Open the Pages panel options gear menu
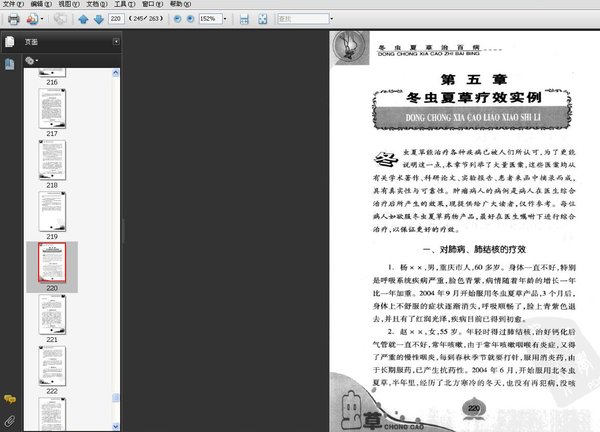Image resolution: width=600 pixels, height=432 pixels. click(31, 60)
